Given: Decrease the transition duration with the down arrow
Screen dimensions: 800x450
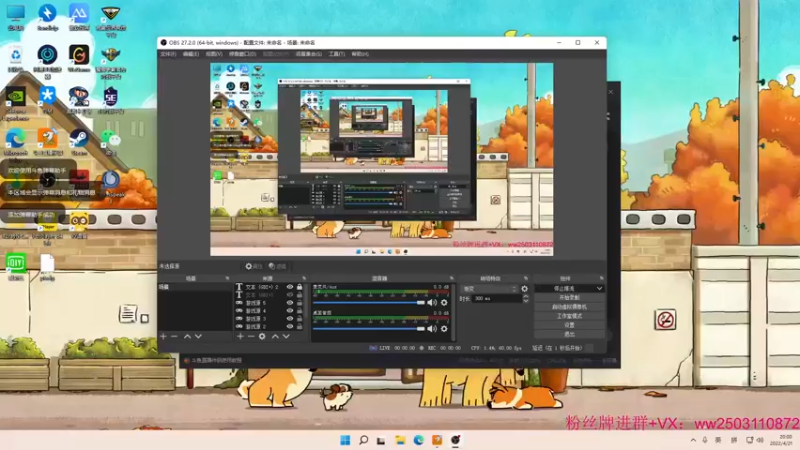Looking at the screenshot, I should 526,301.
